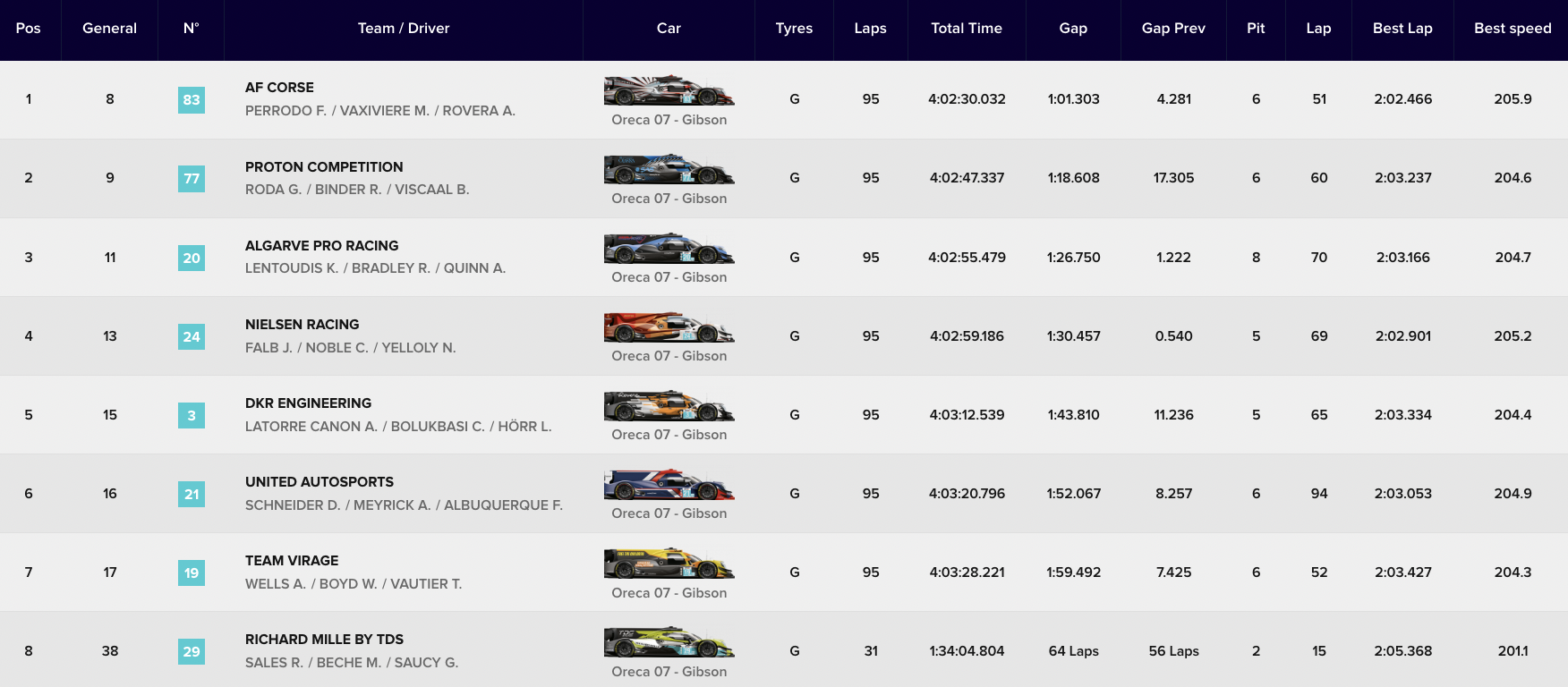1568x687 pixels.
Task: Sort by the Tyres column header
Action: pyautogui.click(x=794, y=29)
